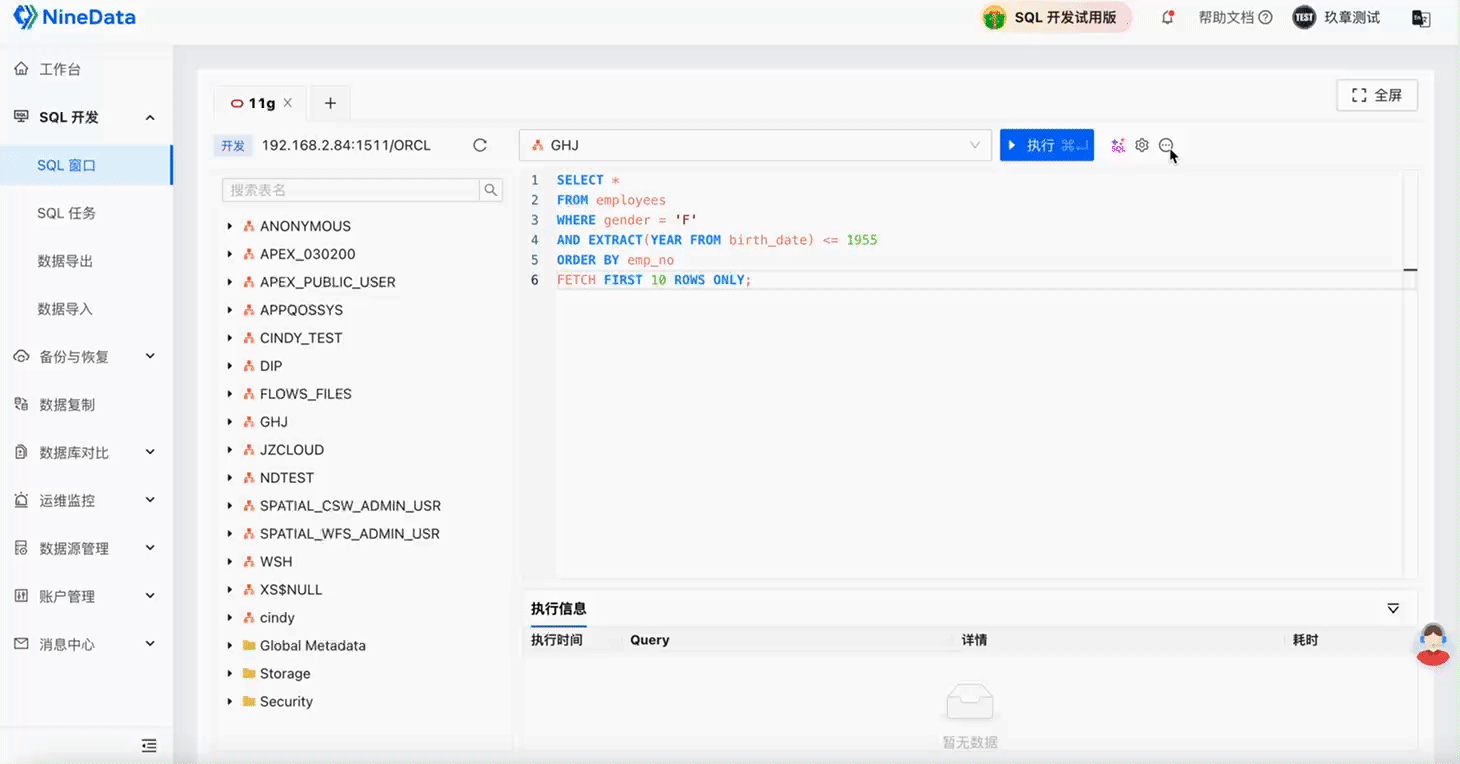
Task: Collapse the SQL 开发 menu
Action: pos(150,117)
